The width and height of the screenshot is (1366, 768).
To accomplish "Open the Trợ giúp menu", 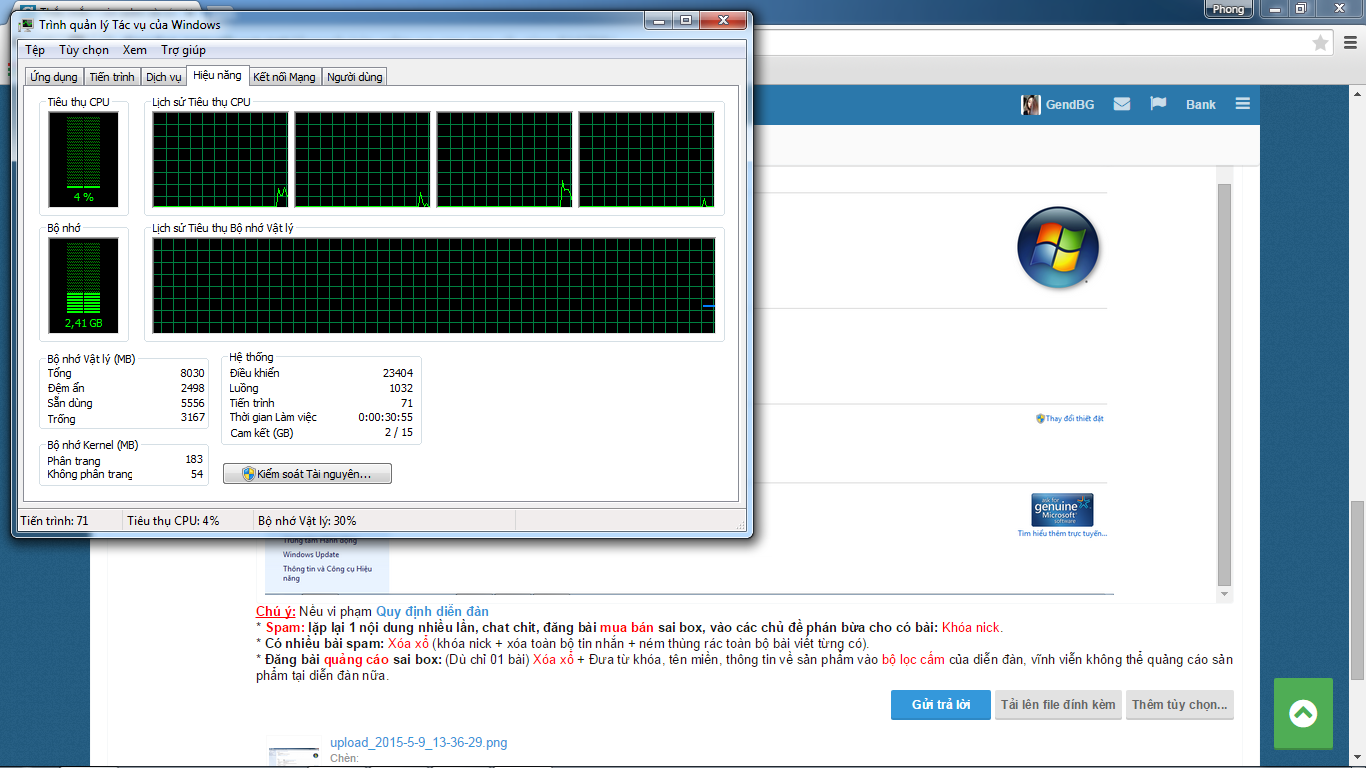I will pos(183,50).
